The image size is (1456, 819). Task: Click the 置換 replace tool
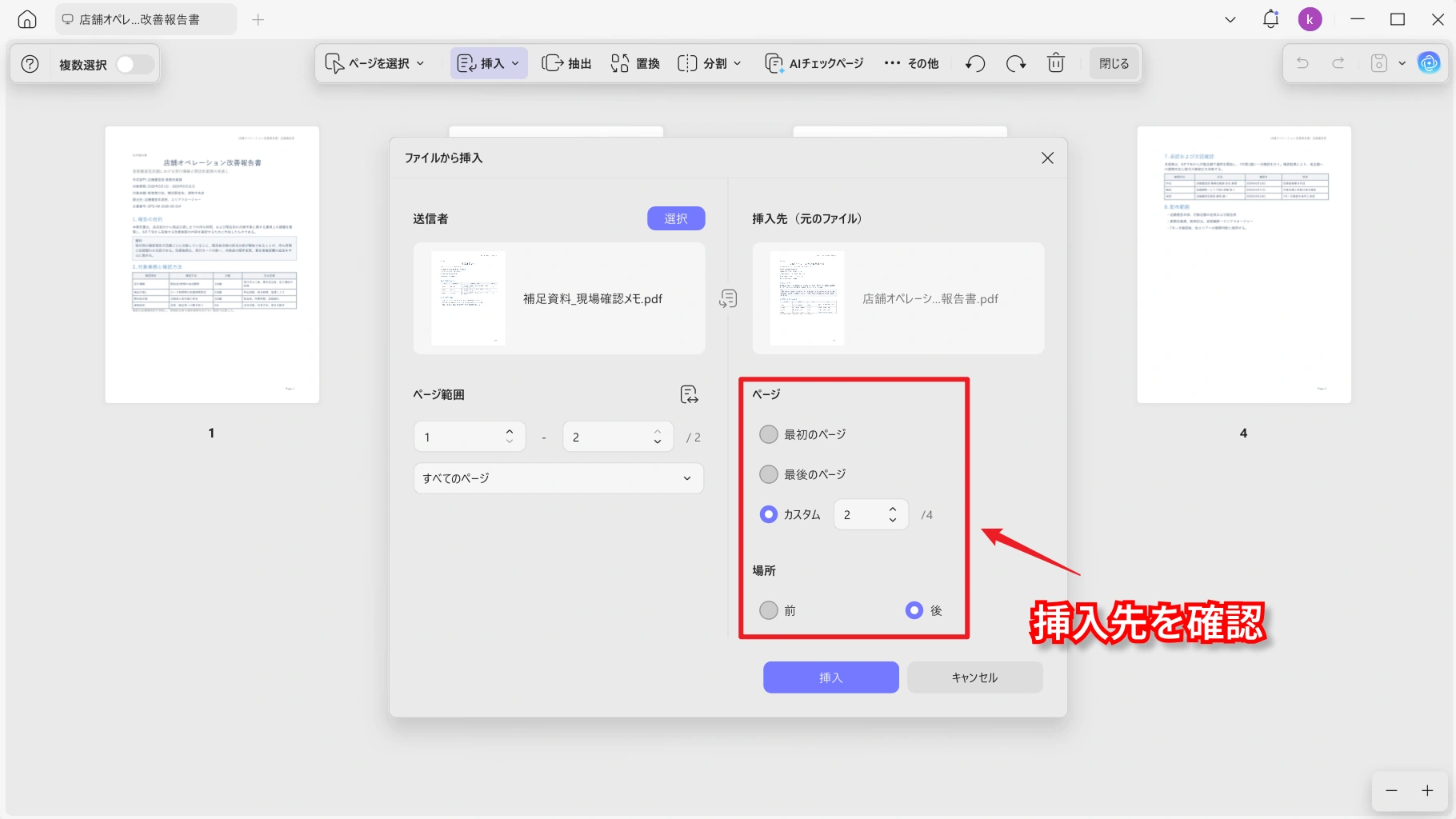click(635, 63)
